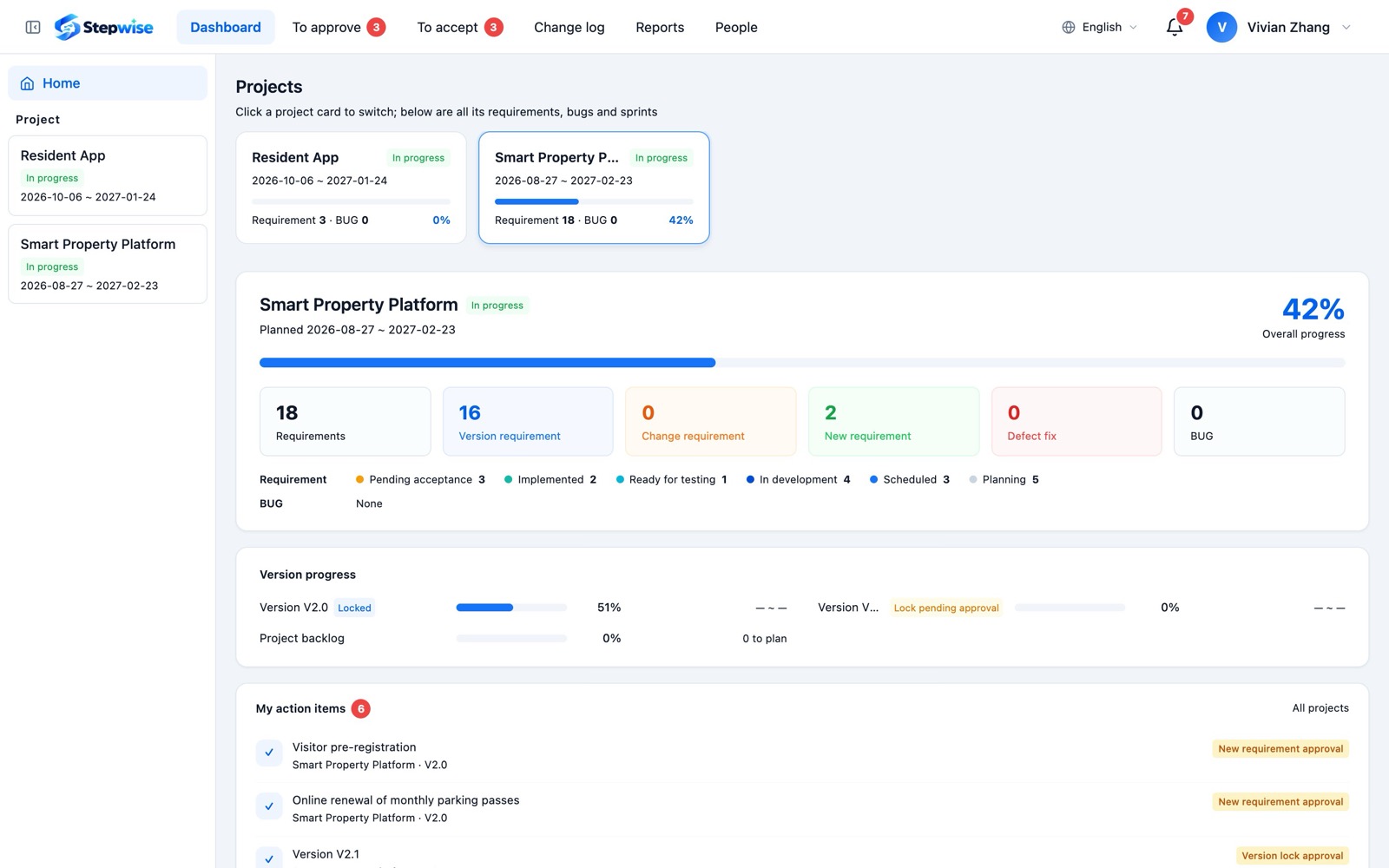The height and width of the screenshot is (868, 1389).
Task: Check off Online renewal of parking passes
Action: tap(269, 806)
